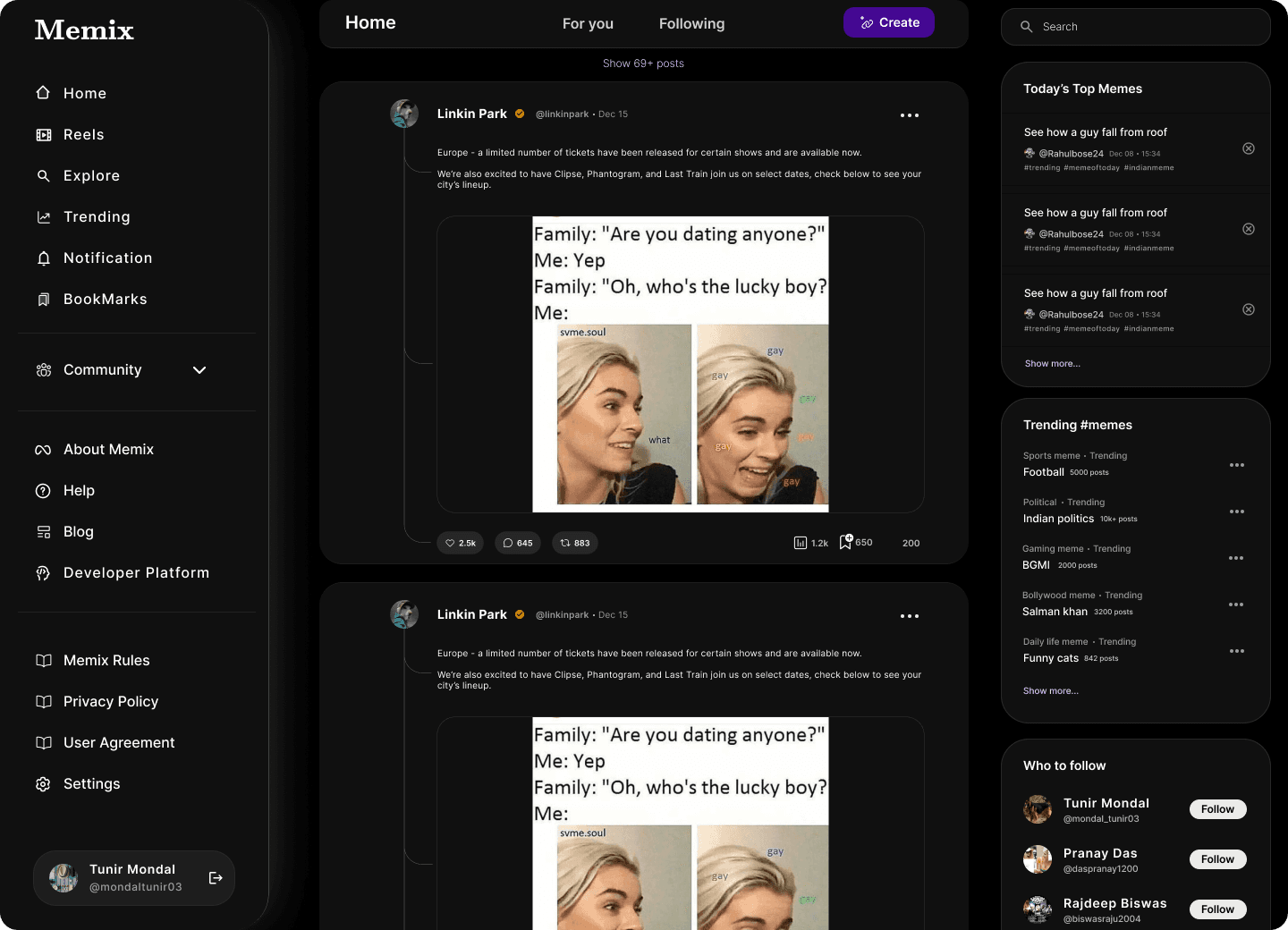Follow Tunir Mondal

coord(1217,809)
